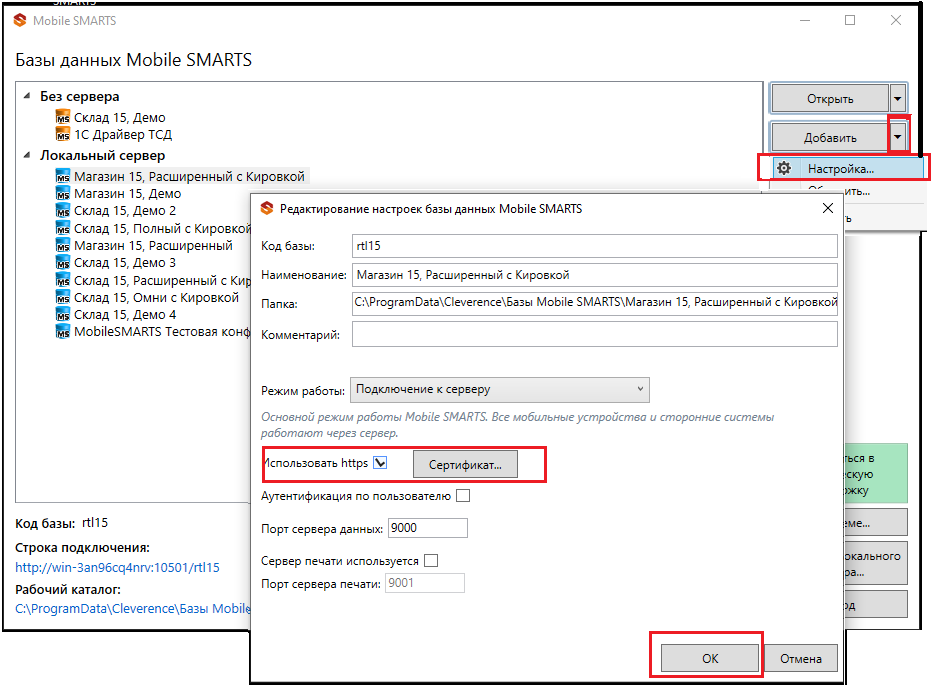Select Склад 15, Демо 4 in the tree

coord(125,315)
